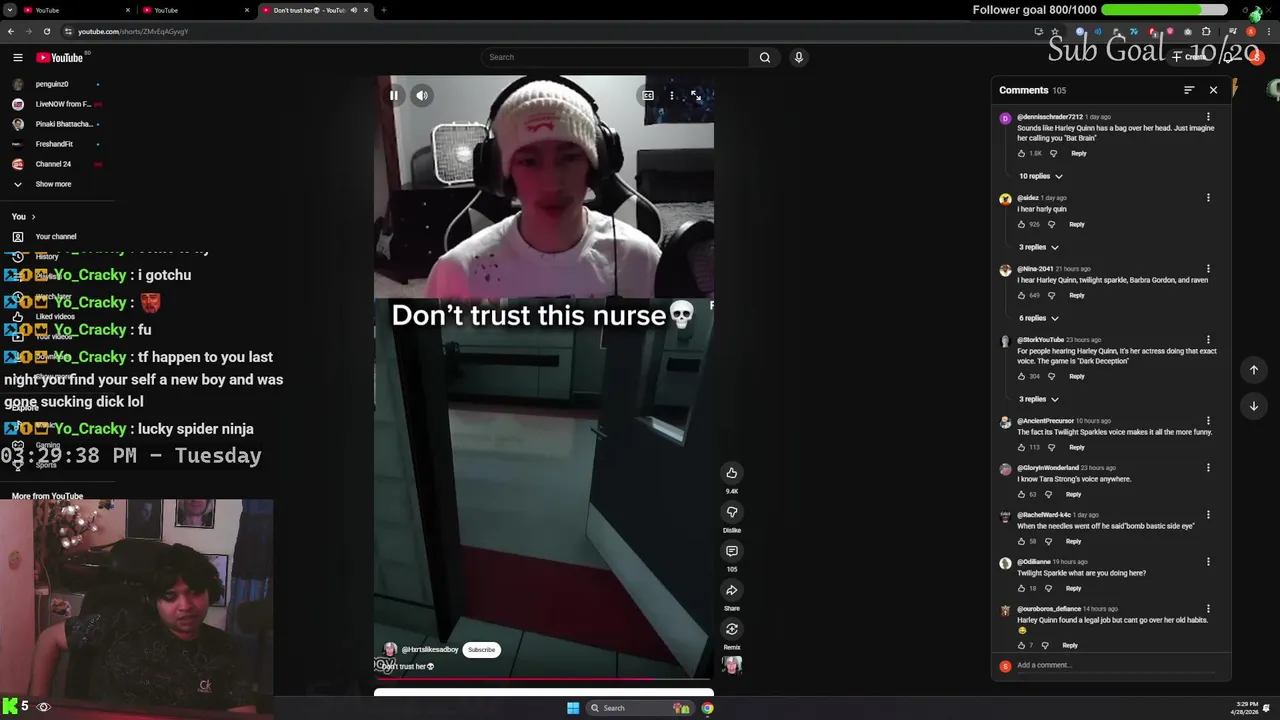Reply to dennisschrader7212's comment
Viewport: 1280px width, 720px height.
(x=1078, y=153)
